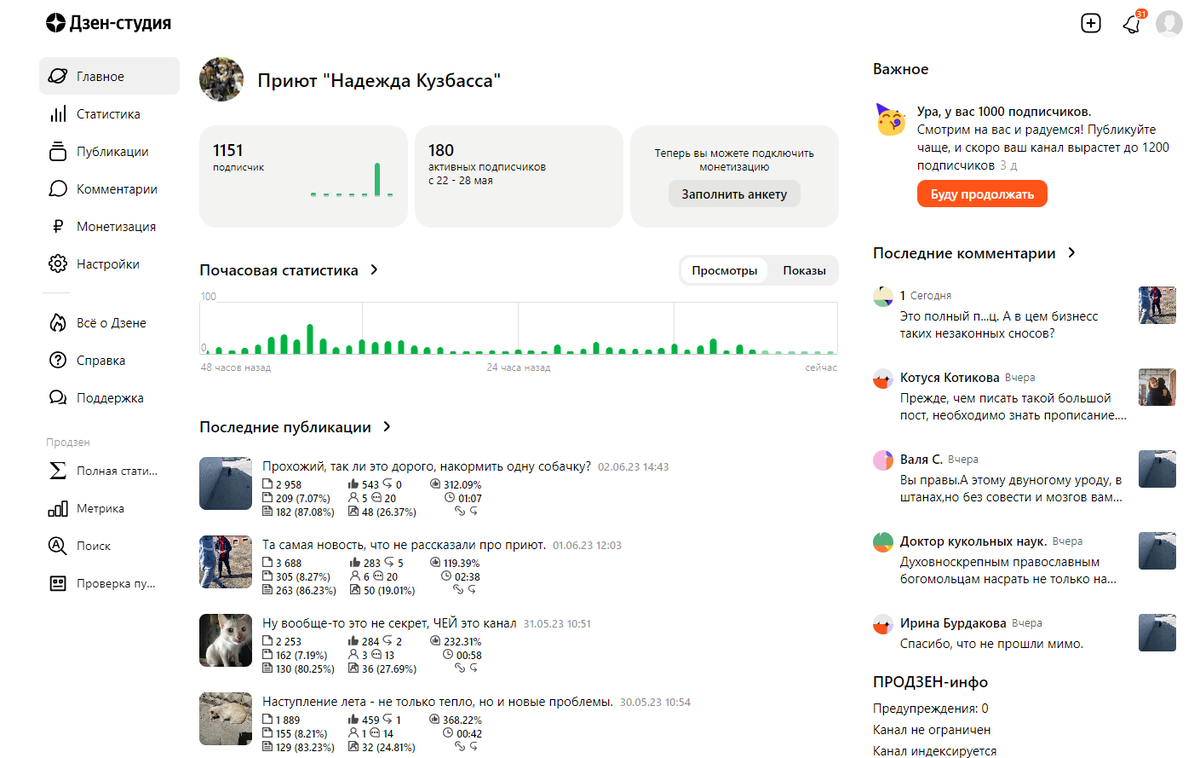This screenshot has width=1200, height=758.
Task: Open post Та самая новость про приют
Action: click(x=404, y=545)
